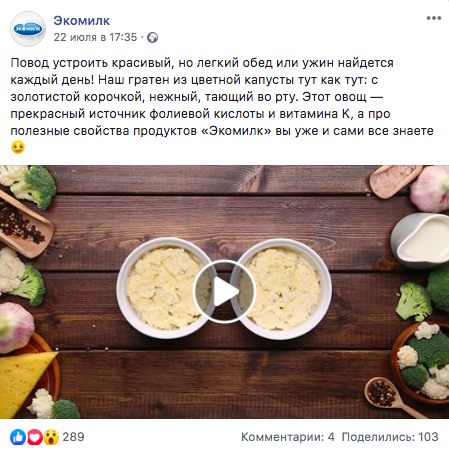Open the post timestamp 22 июля в 17:35
449x455 pixels.
(x=95, y=37)
